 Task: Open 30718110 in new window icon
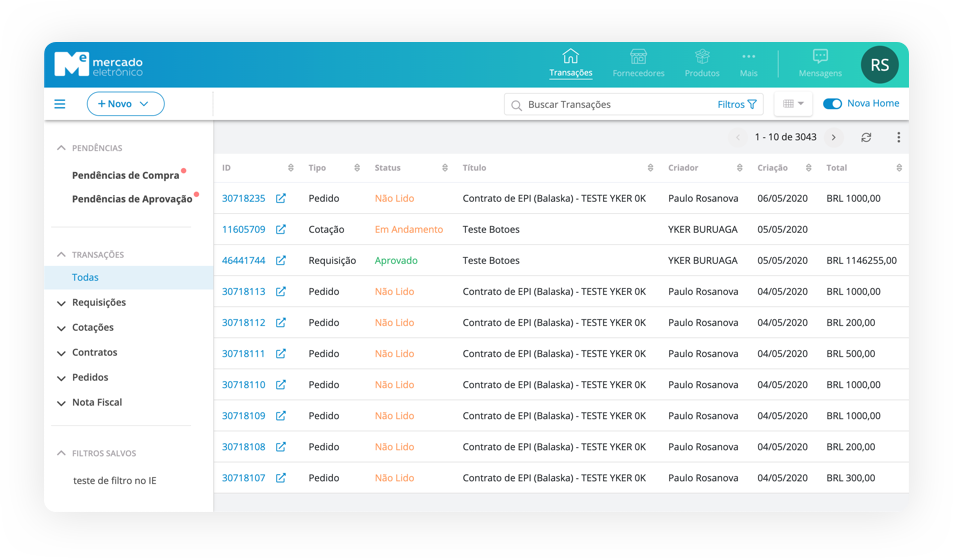pyautogui.click(x=281, y=384)
